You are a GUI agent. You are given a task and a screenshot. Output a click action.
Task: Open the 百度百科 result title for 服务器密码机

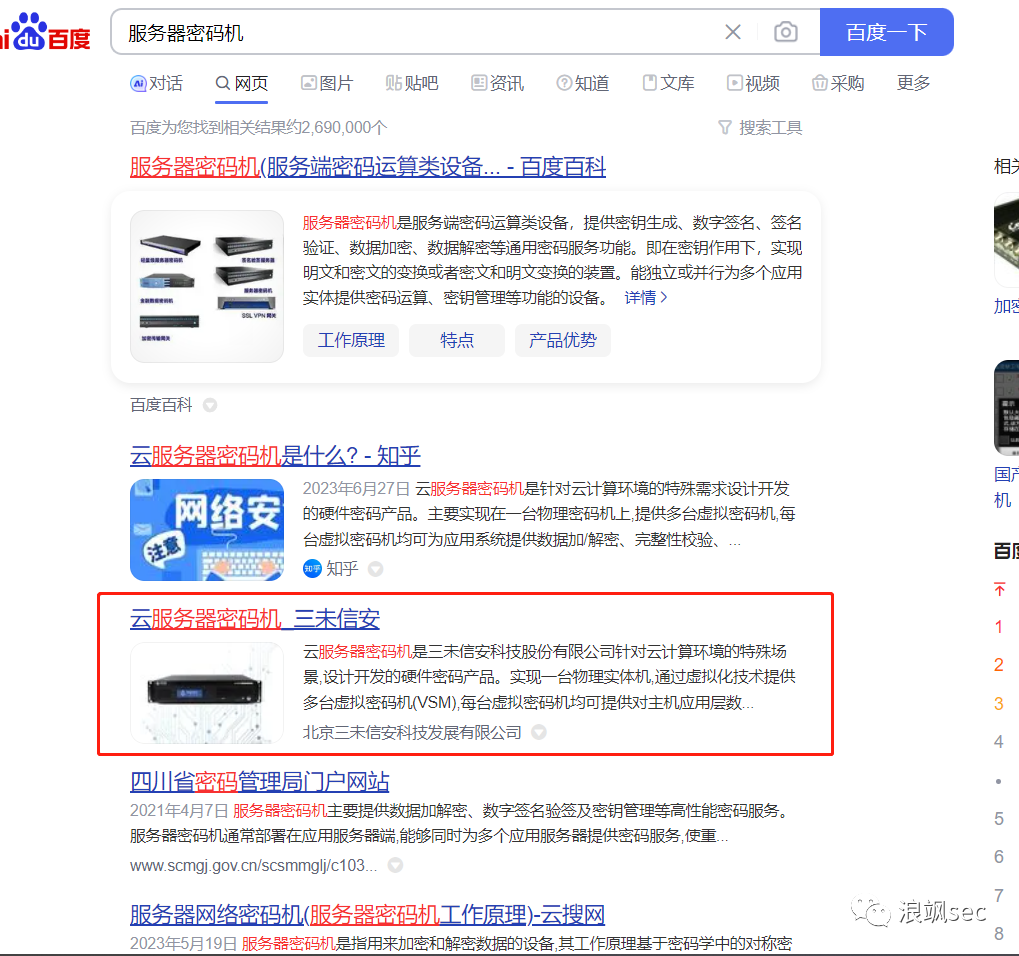click(x=368, y=167)
